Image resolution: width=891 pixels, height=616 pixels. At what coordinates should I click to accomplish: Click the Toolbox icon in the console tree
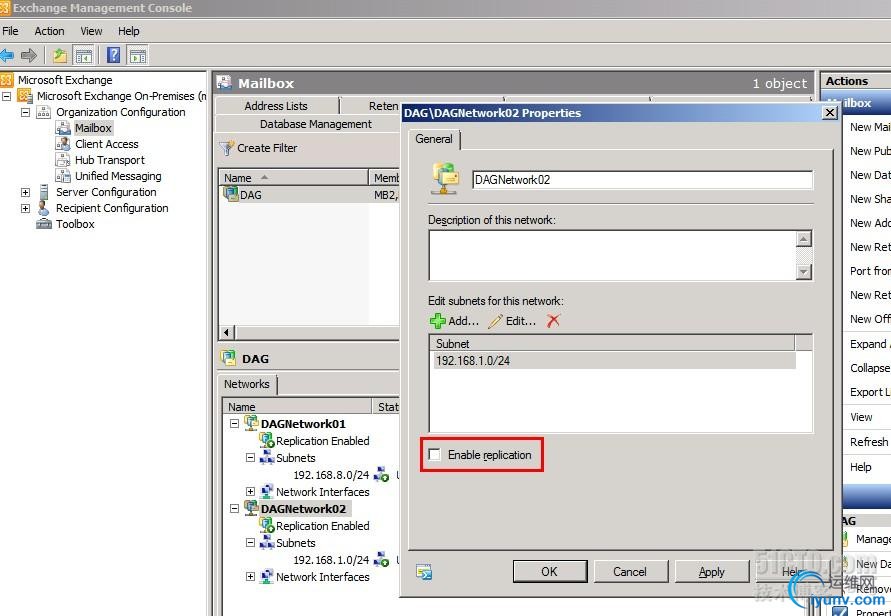44,224
